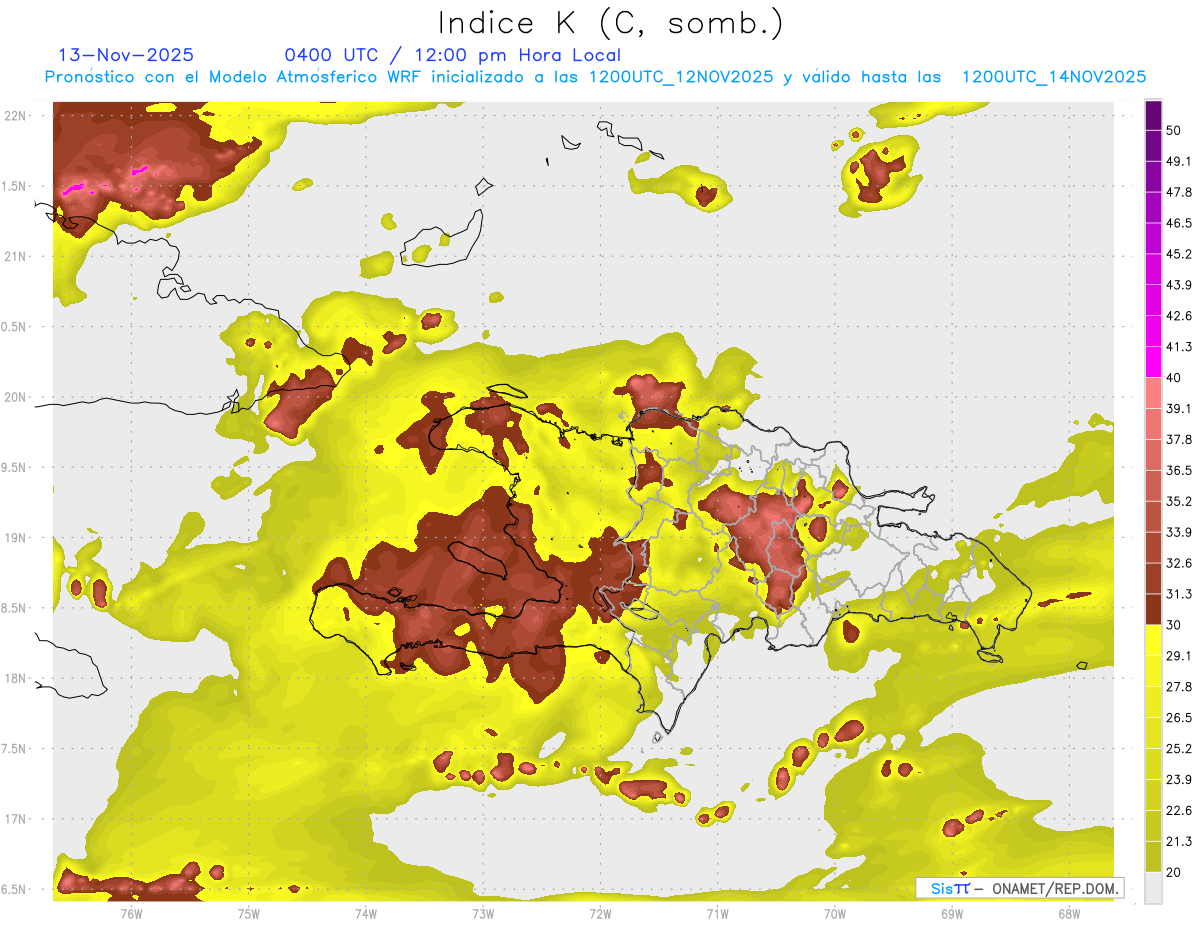This screenshot has height=927, width=1200.
Task: Click the colorbar label "26.5"
Action: click(x=1178, y=717)
